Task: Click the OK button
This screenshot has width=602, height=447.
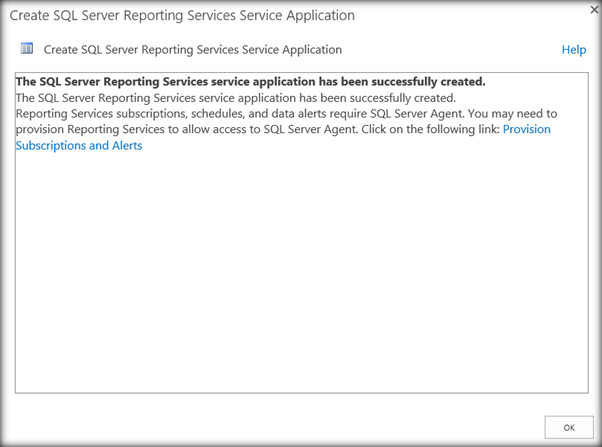Action: pos(569,427)
